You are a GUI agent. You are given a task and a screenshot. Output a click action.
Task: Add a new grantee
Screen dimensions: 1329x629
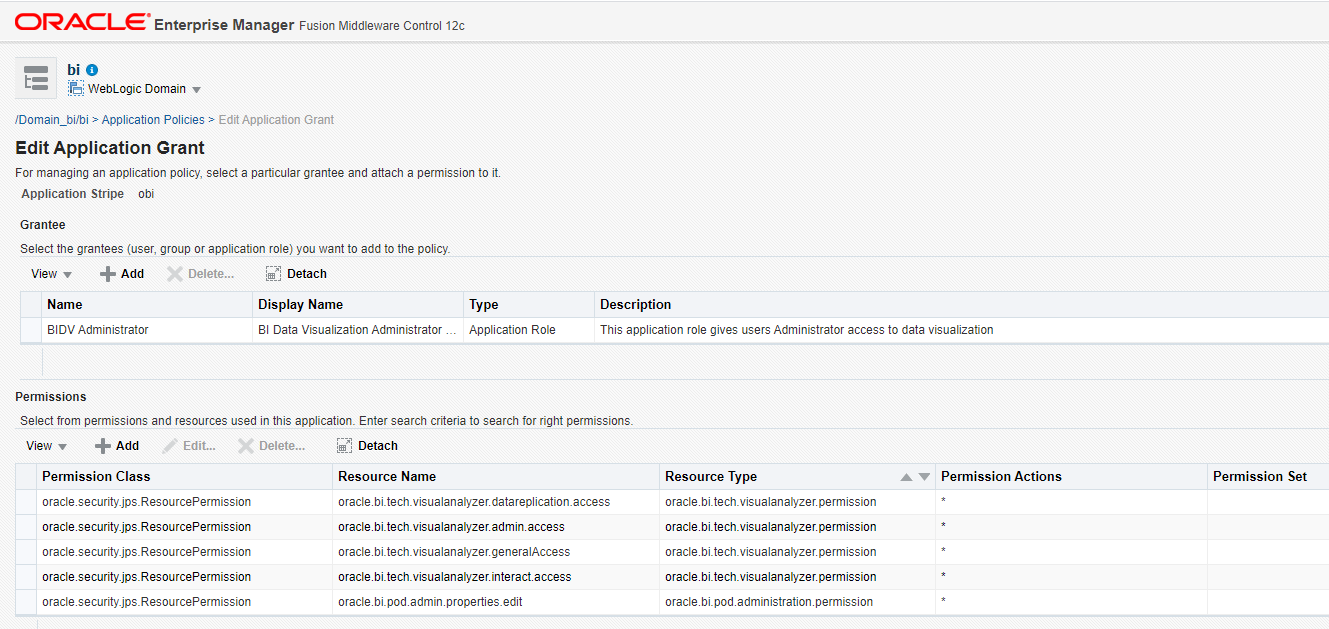122,274
